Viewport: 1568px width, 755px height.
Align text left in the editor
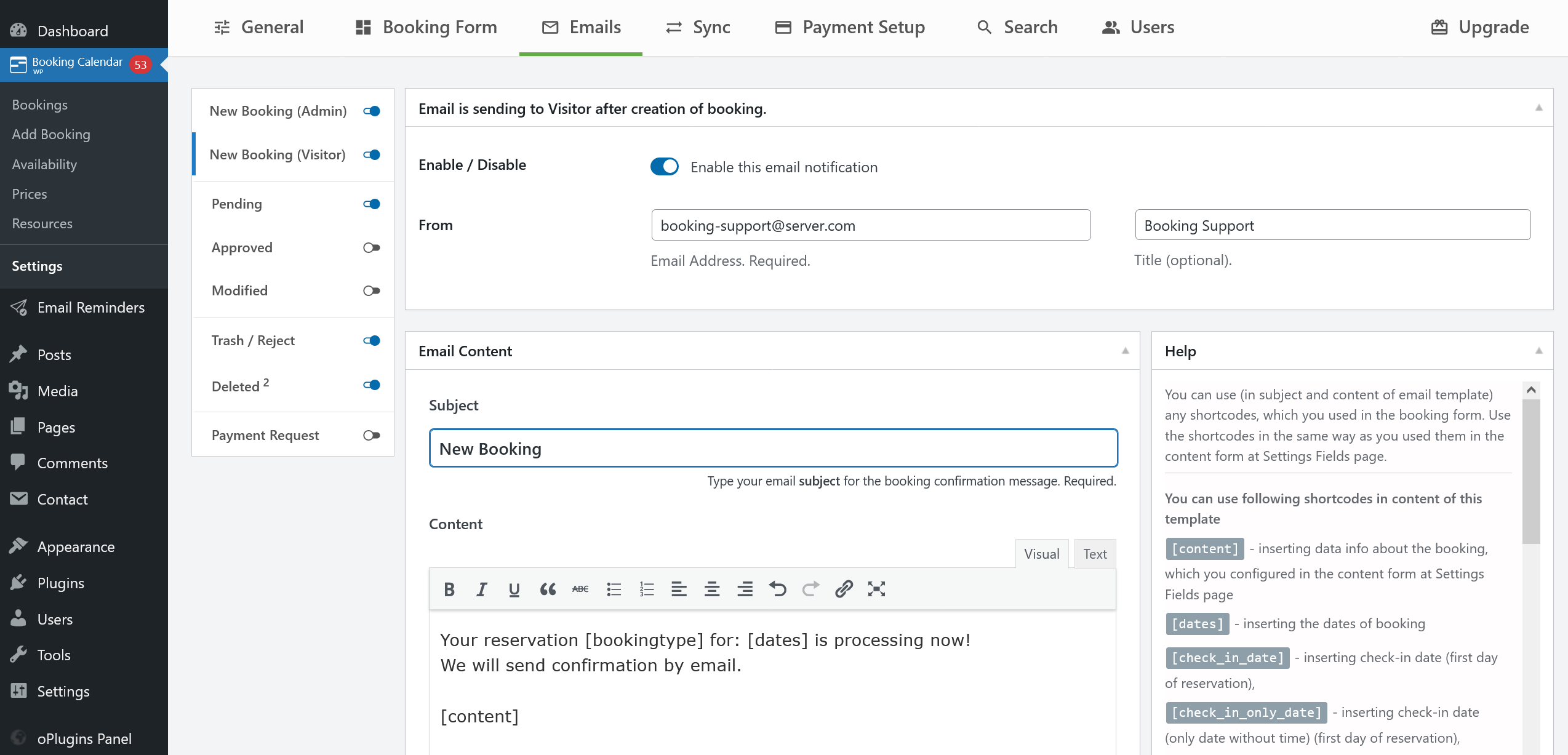pos(679,589)
